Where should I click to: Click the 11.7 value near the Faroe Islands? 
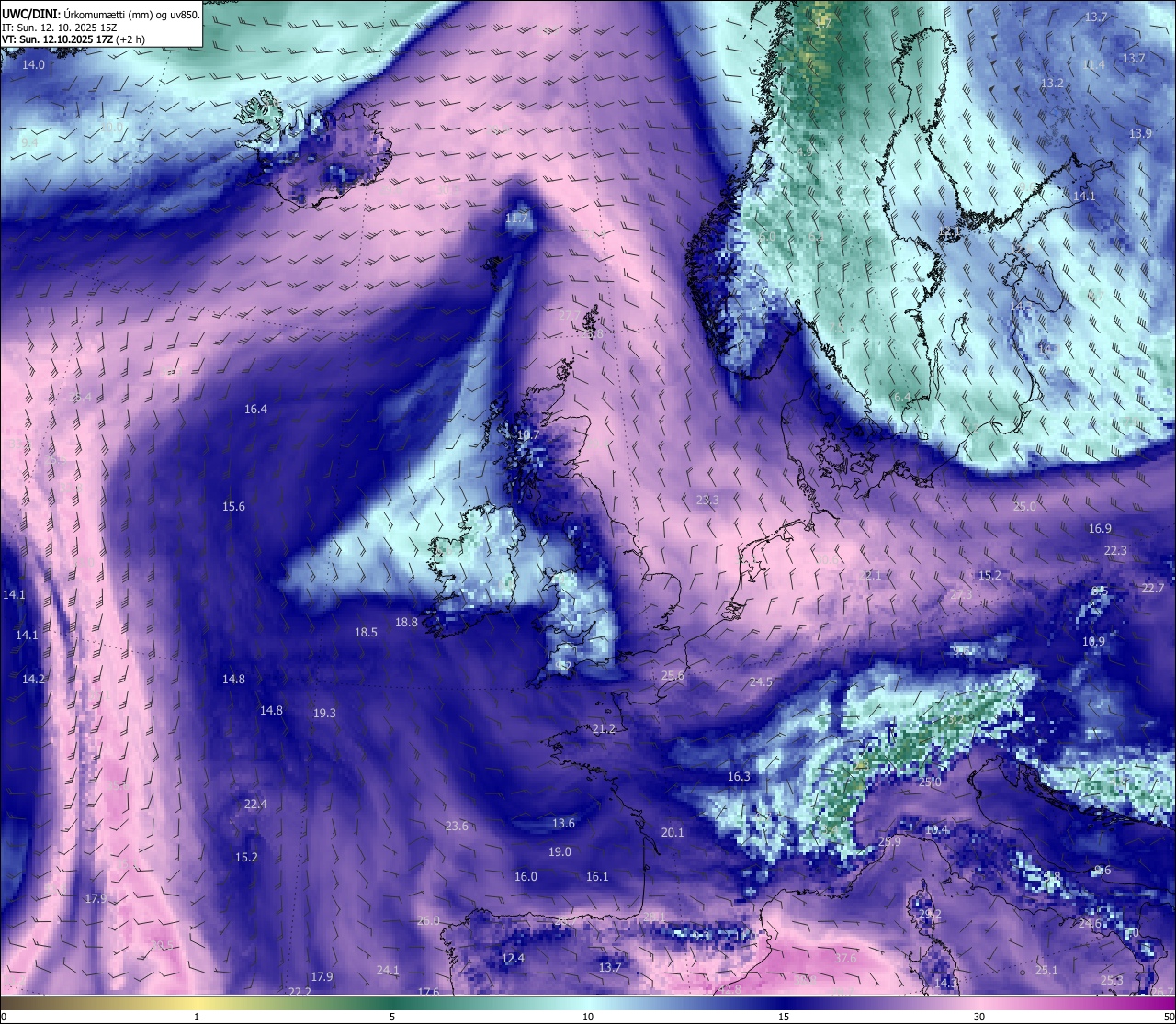tap(517, 219)
